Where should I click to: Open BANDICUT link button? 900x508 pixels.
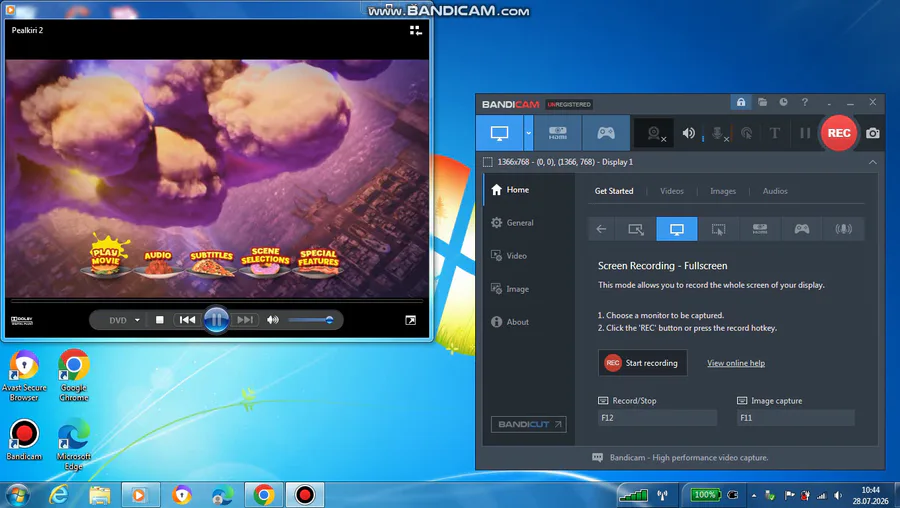pyautogui.click(x=529, y=424)
